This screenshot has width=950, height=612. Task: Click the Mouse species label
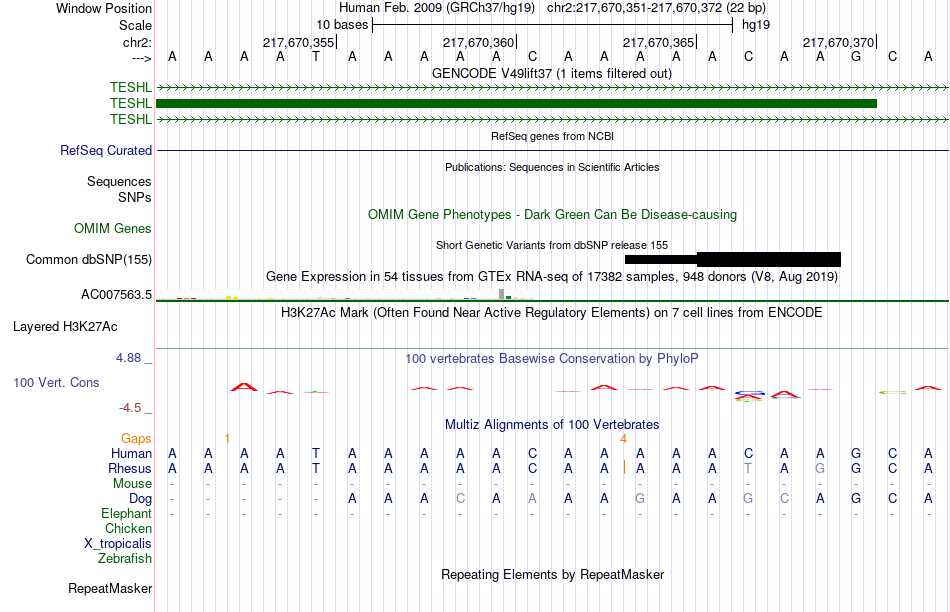132,484
